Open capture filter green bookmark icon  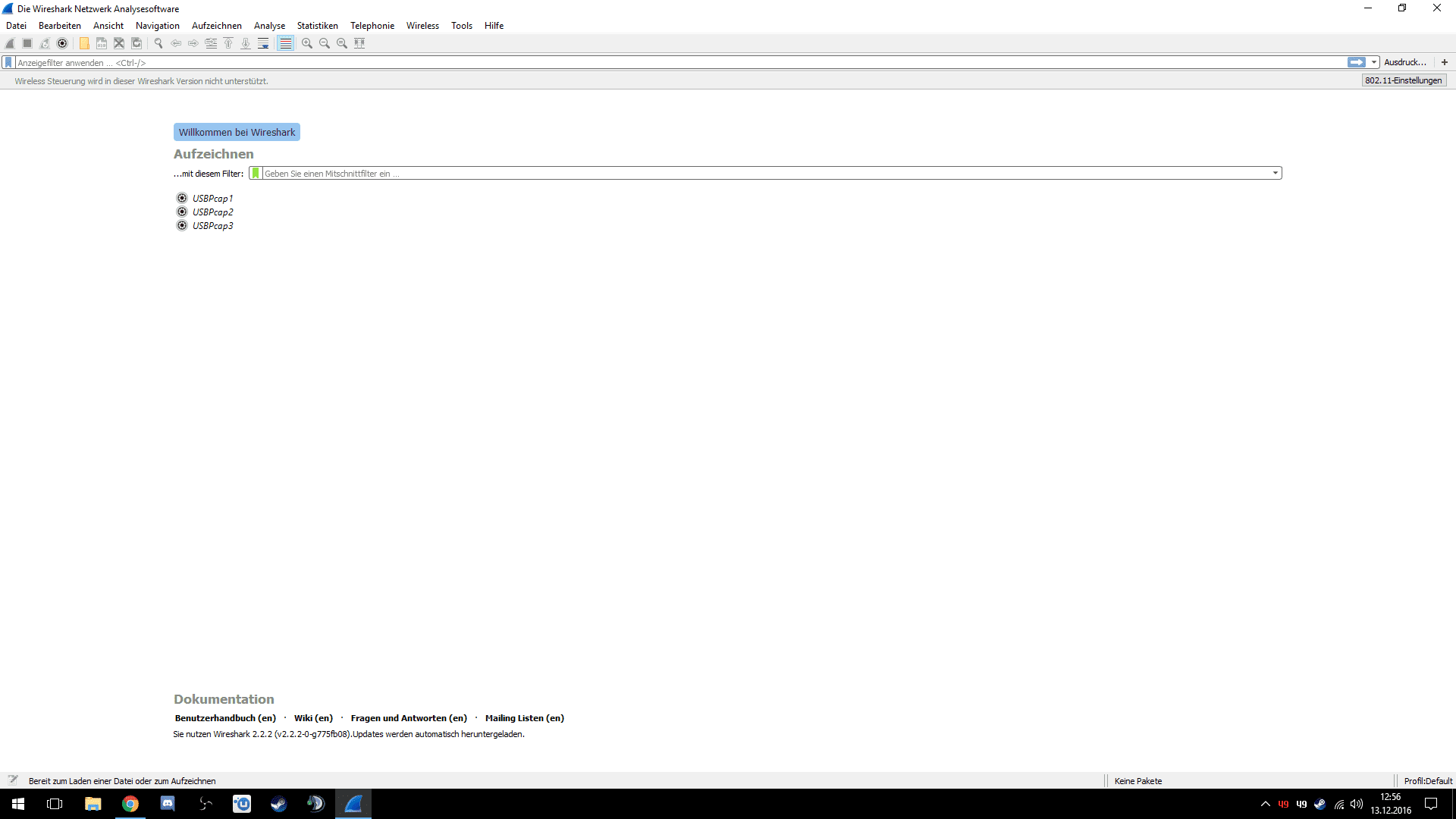coord(256,174)
